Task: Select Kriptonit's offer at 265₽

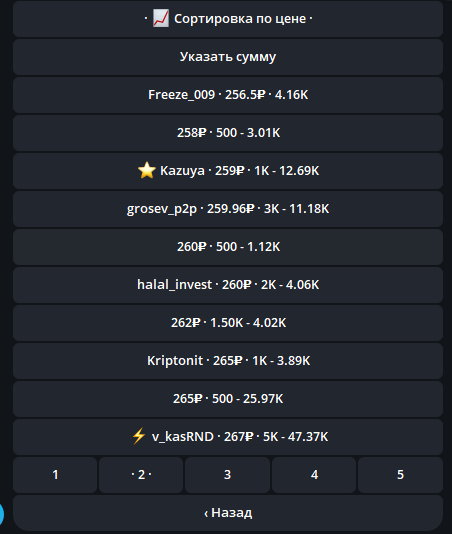Action: point(228,361)
